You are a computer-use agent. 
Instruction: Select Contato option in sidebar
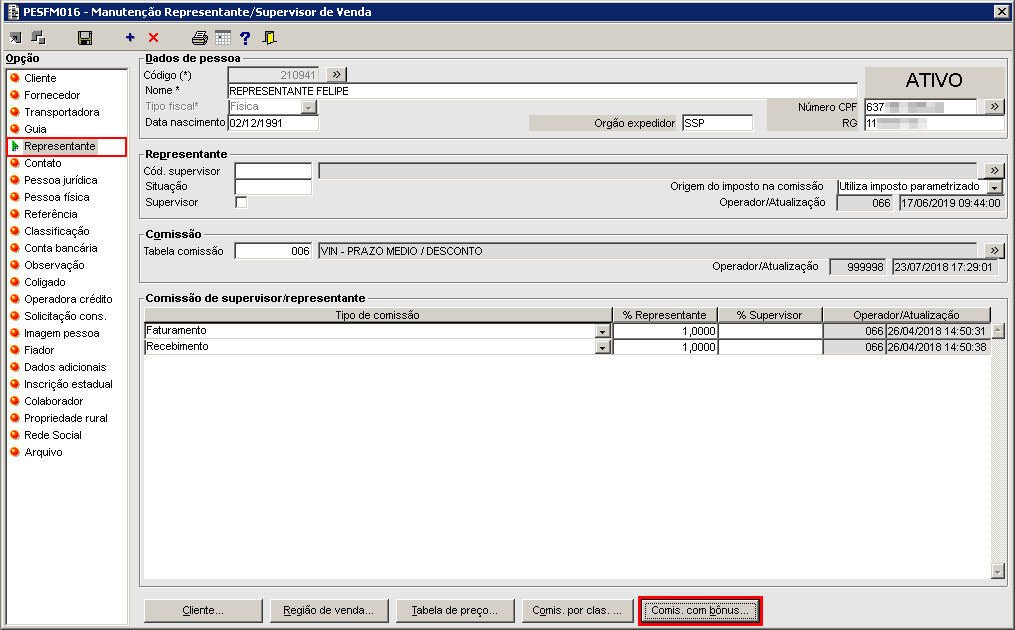(x=43, y=163)
